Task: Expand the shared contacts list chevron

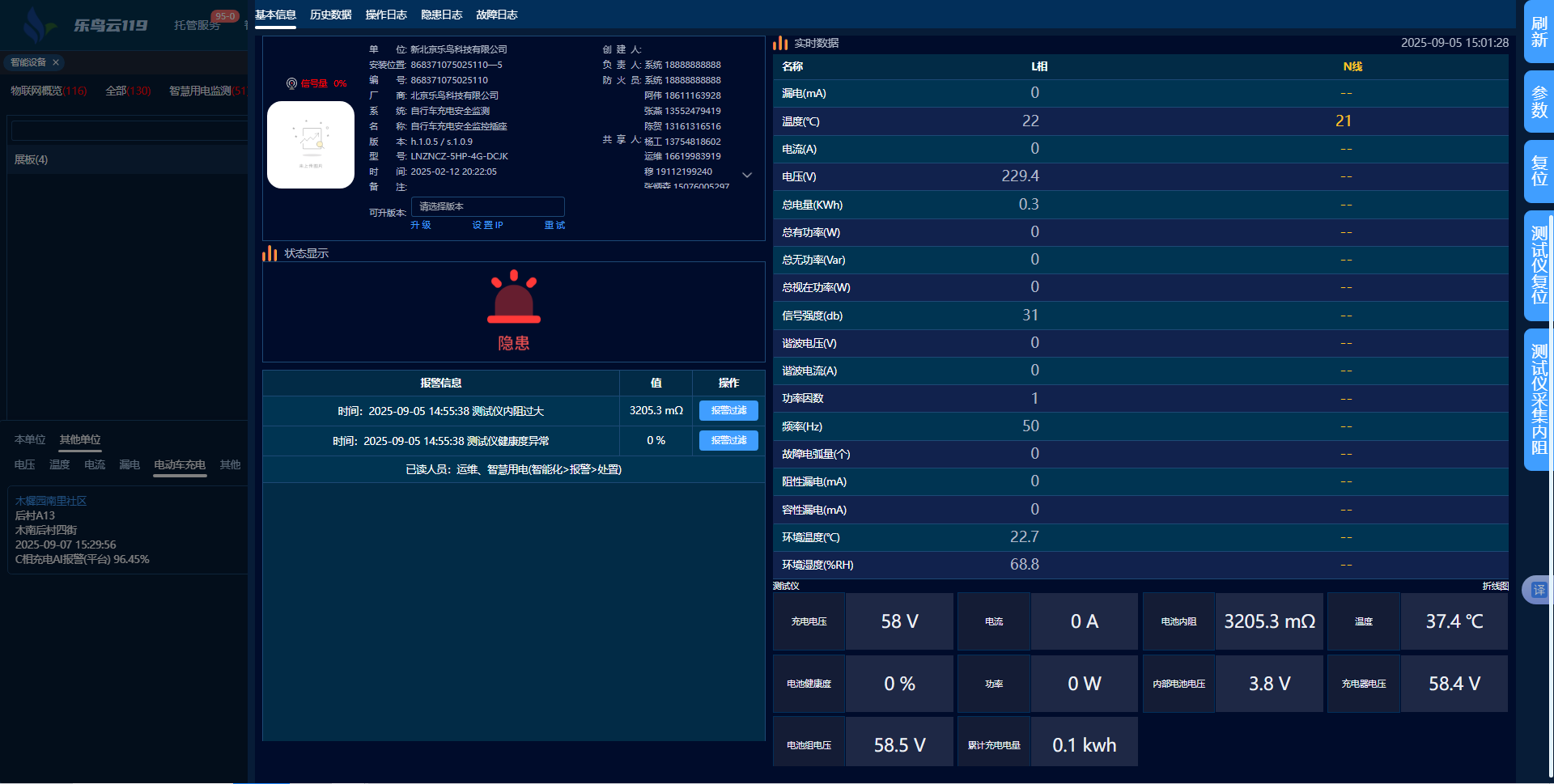Action: [747, 175]
